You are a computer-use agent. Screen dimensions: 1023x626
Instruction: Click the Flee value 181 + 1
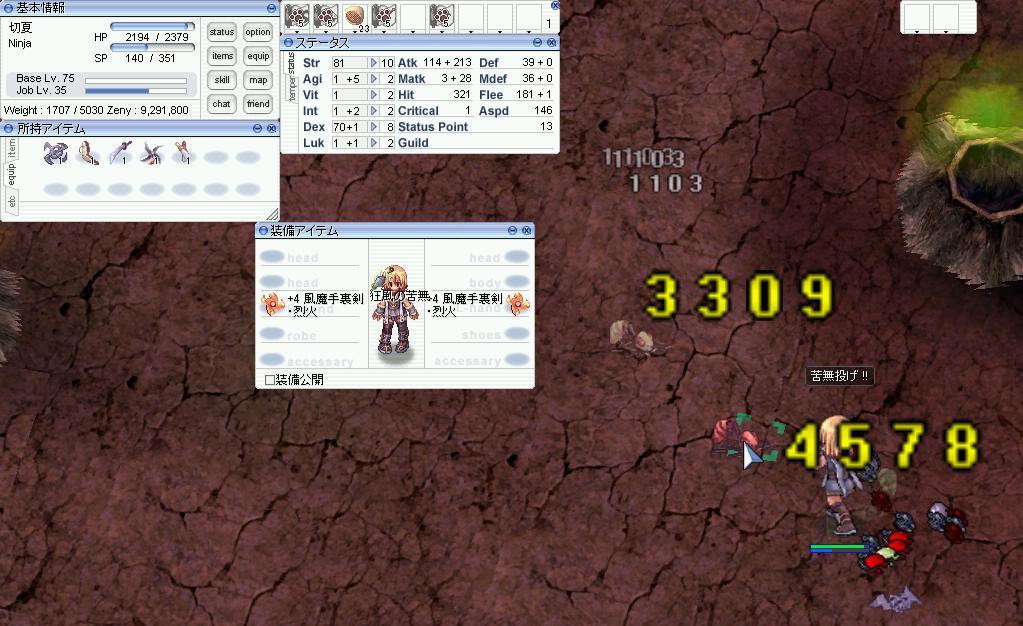[534, 95]
